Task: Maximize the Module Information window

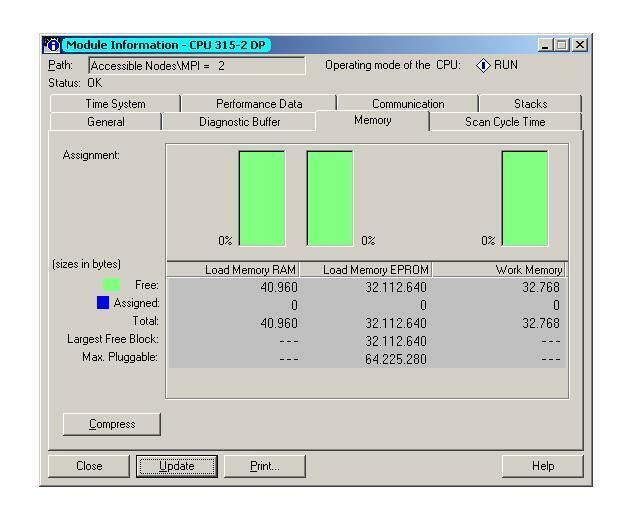Action: [x=561, y=45]
